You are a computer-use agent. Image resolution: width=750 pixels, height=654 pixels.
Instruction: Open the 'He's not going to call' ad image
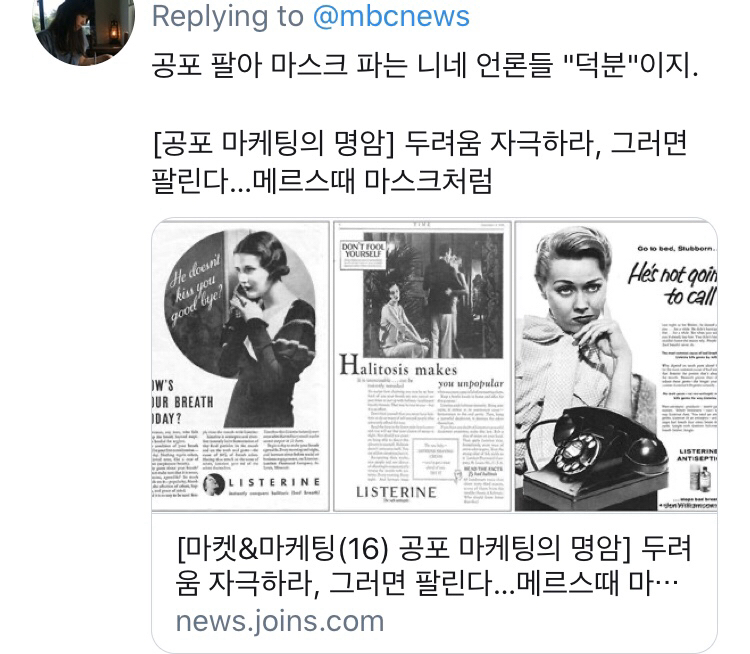coord(616,366)
